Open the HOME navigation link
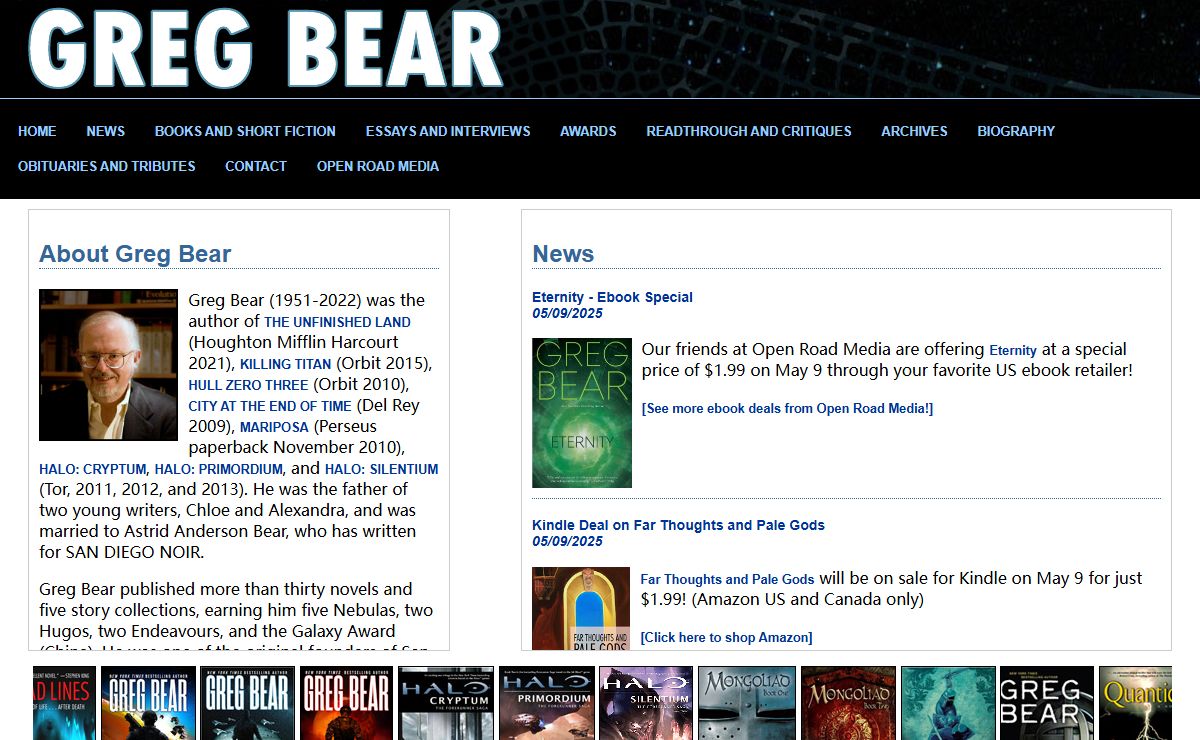The height and width of the screenshot is (740, 1200). pyautogui.click(x=37, y=131)
